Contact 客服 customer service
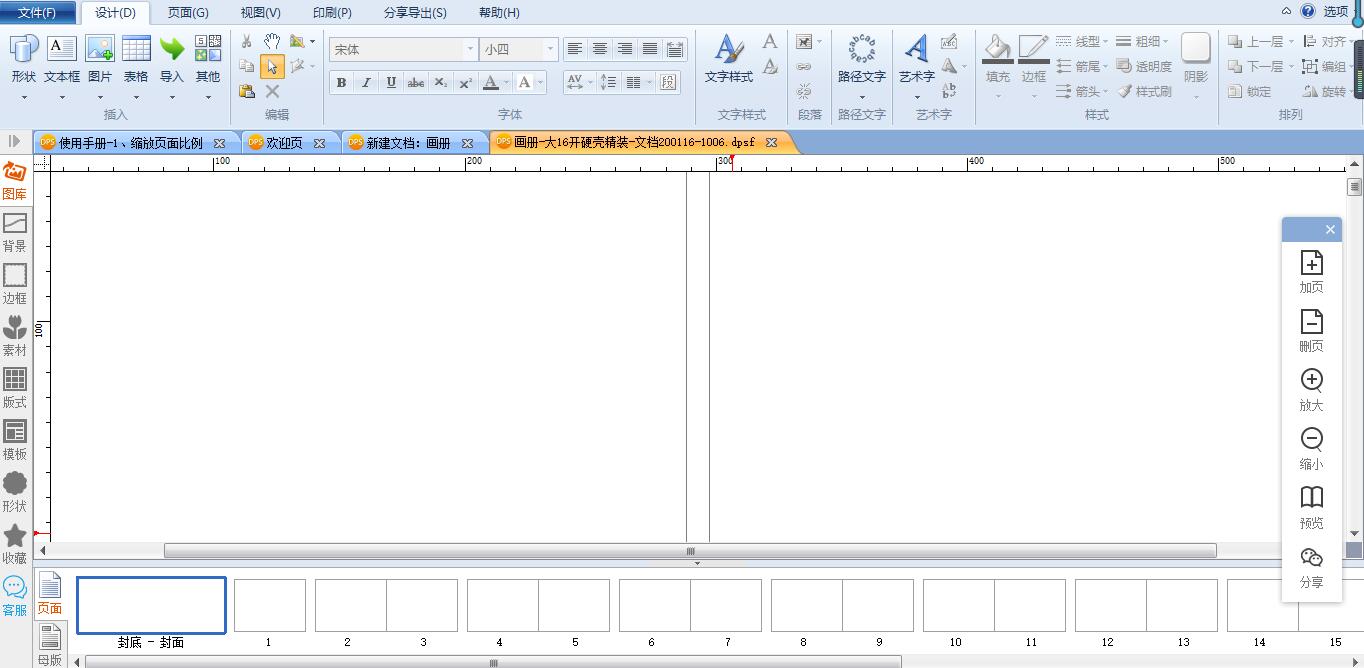 (x=15, y=596)
